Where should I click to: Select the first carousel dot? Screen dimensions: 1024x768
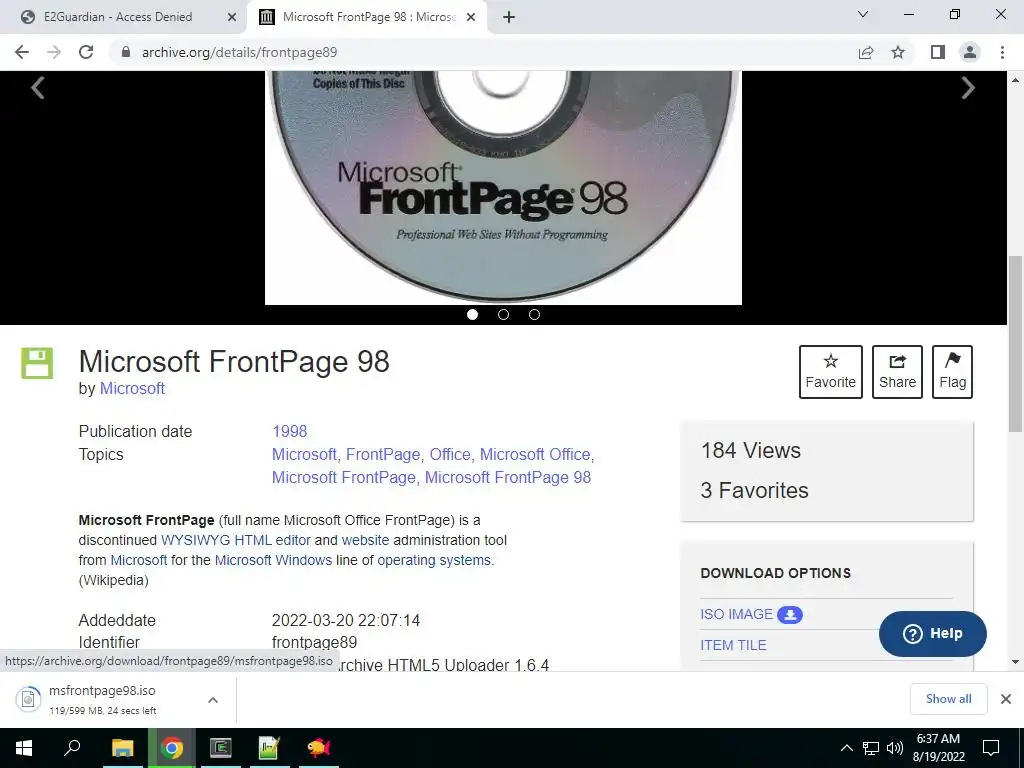(x=472, y=315)
